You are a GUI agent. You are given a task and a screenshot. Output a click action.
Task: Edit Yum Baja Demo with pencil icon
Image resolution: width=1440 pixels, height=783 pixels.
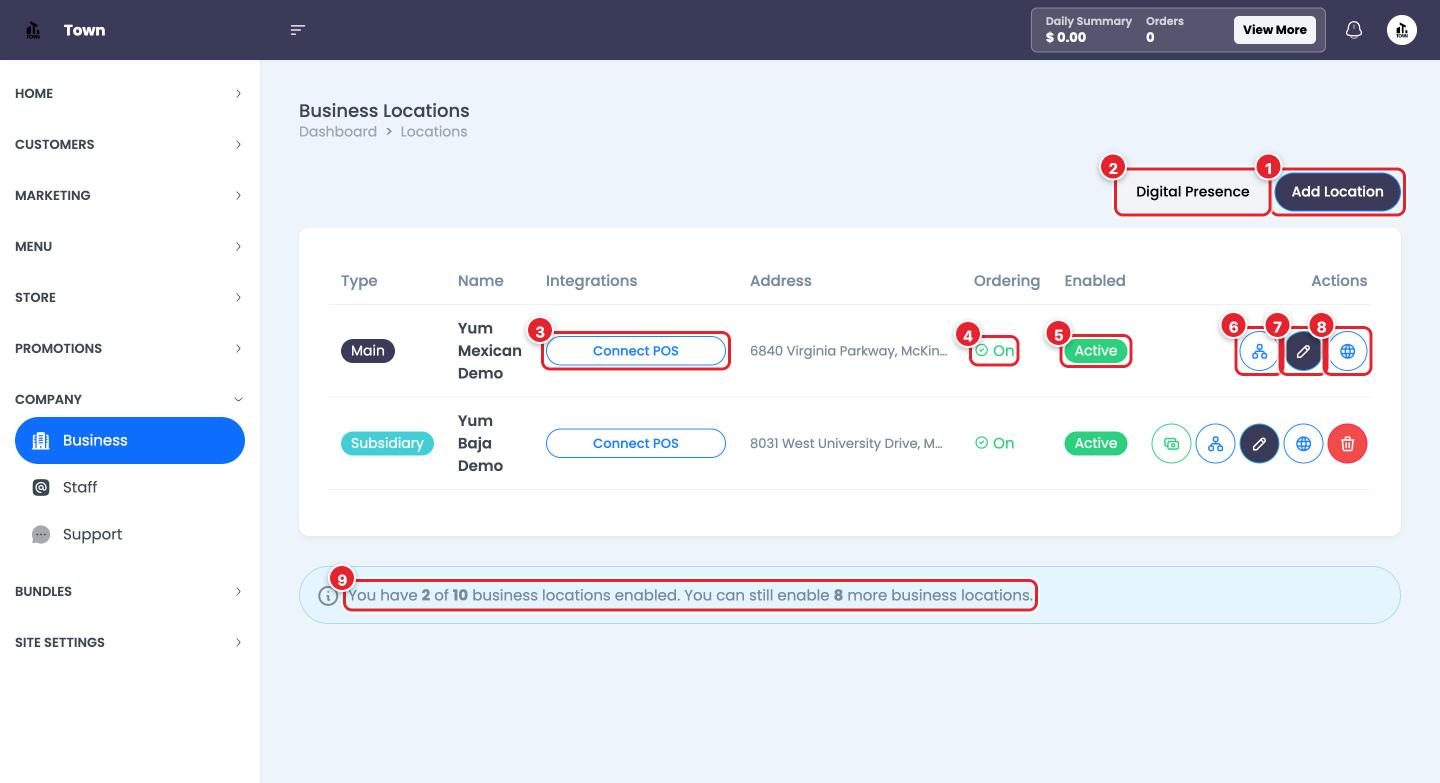(1259, 443)
